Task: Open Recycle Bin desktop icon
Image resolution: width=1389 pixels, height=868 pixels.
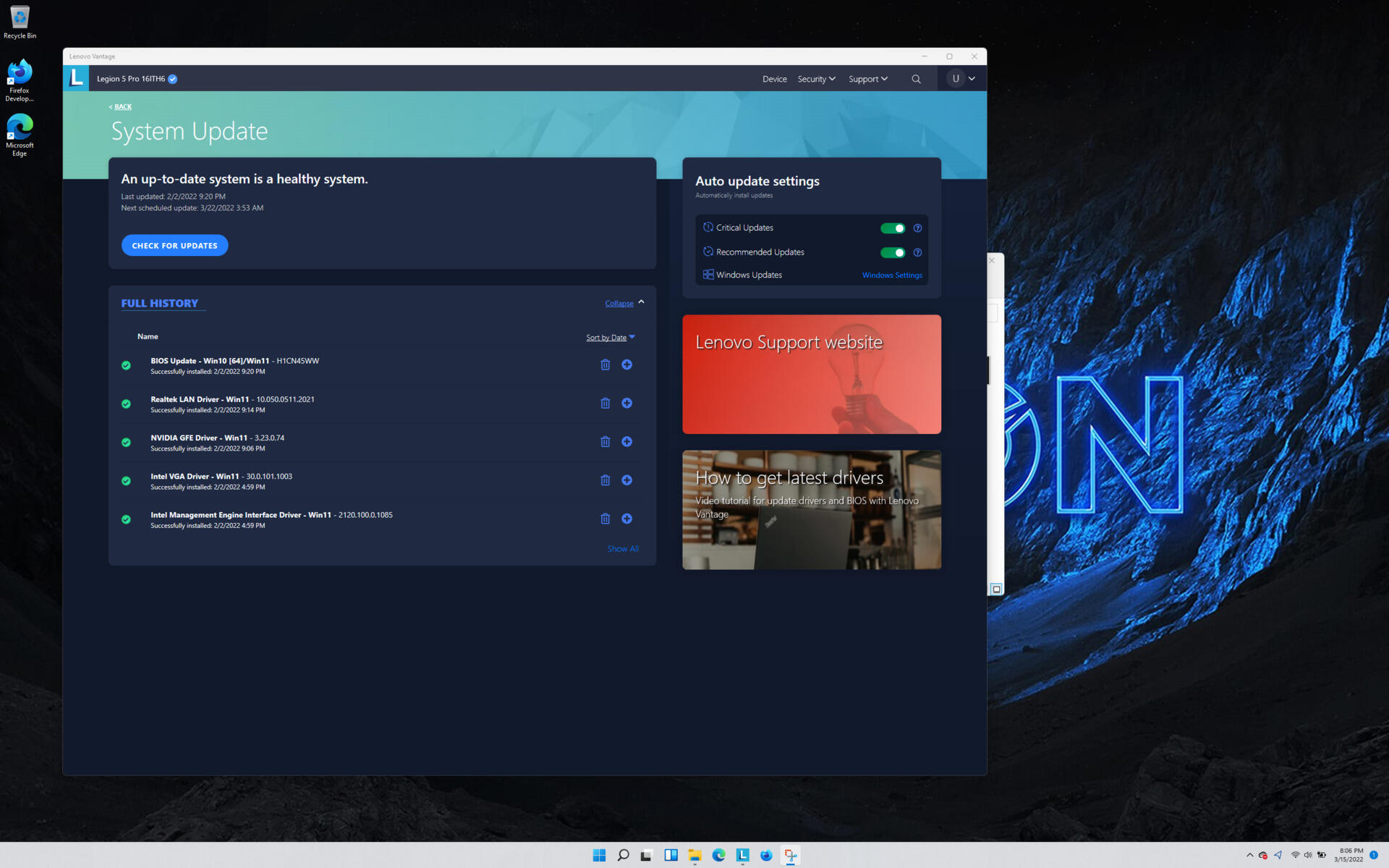Action: 20,22
